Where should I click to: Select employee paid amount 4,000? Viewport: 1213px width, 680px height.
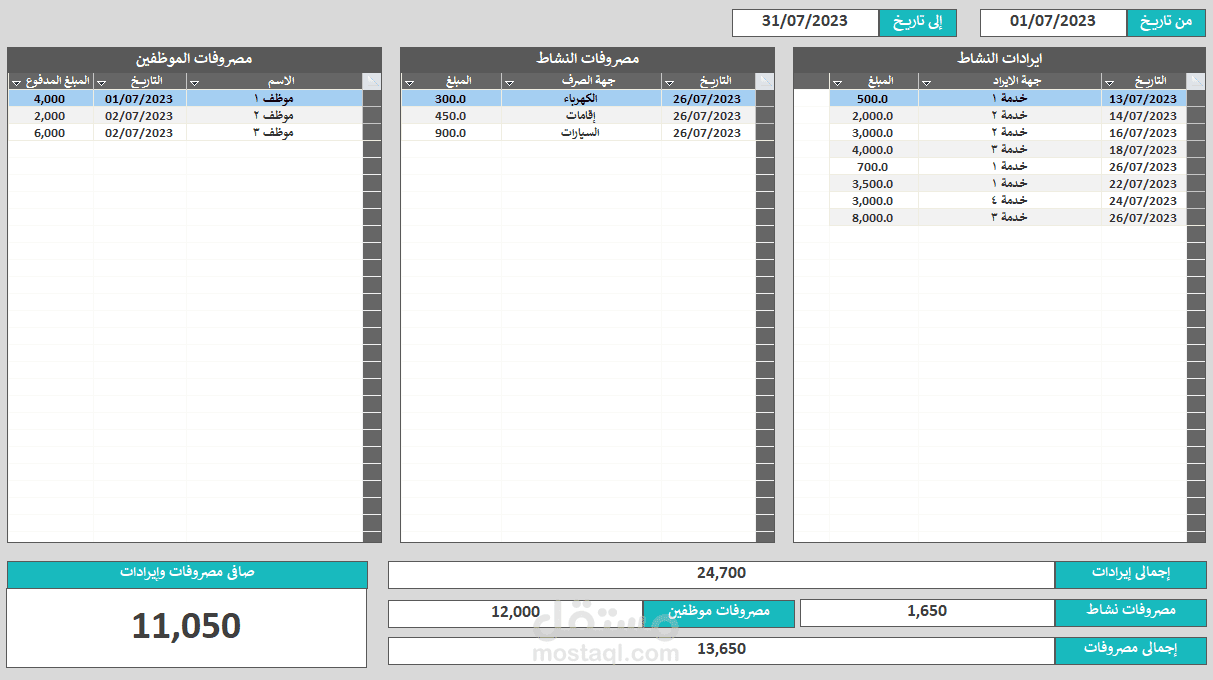pos(50,99)
